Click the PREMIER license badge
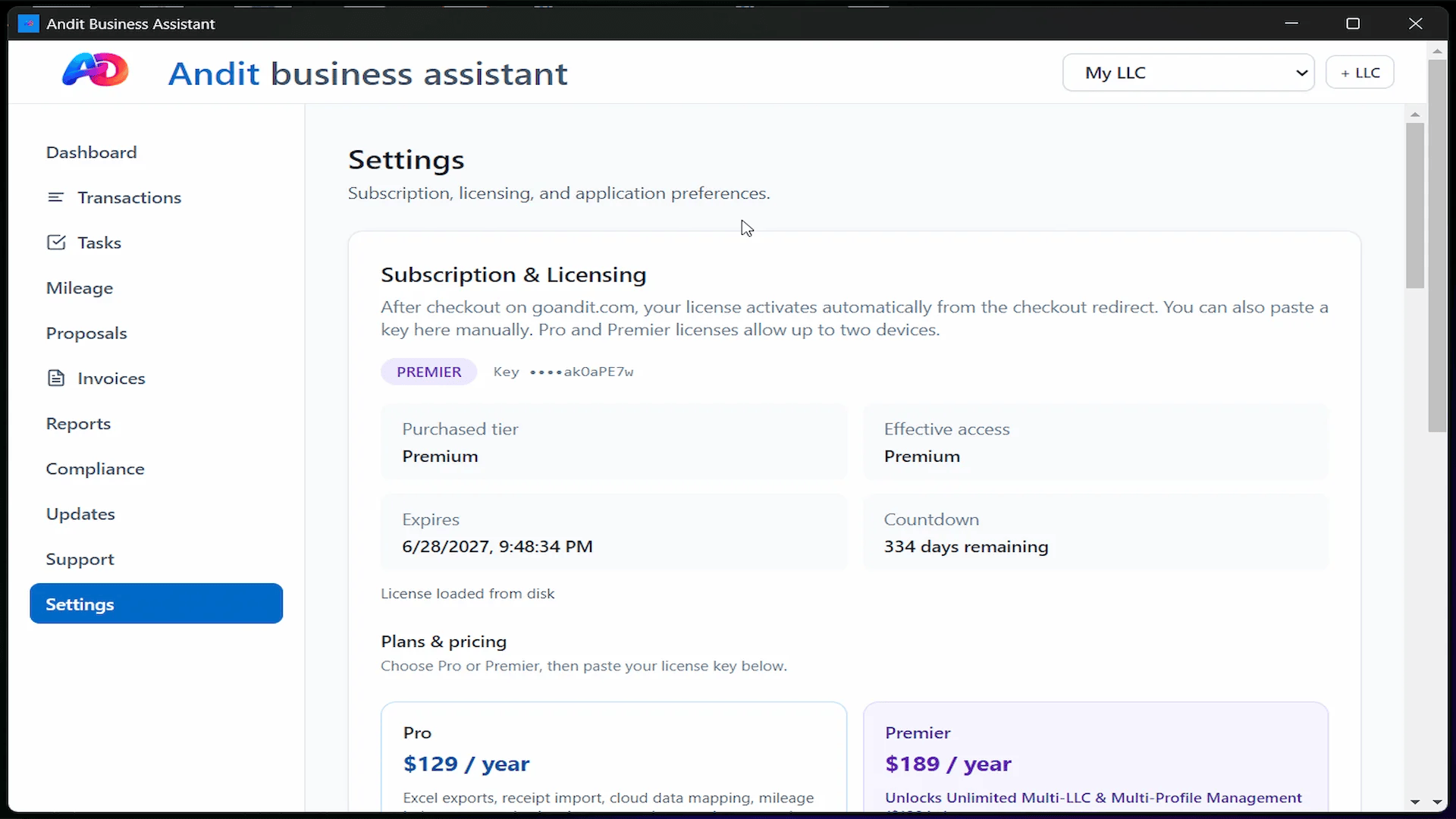 pos(428,372)
